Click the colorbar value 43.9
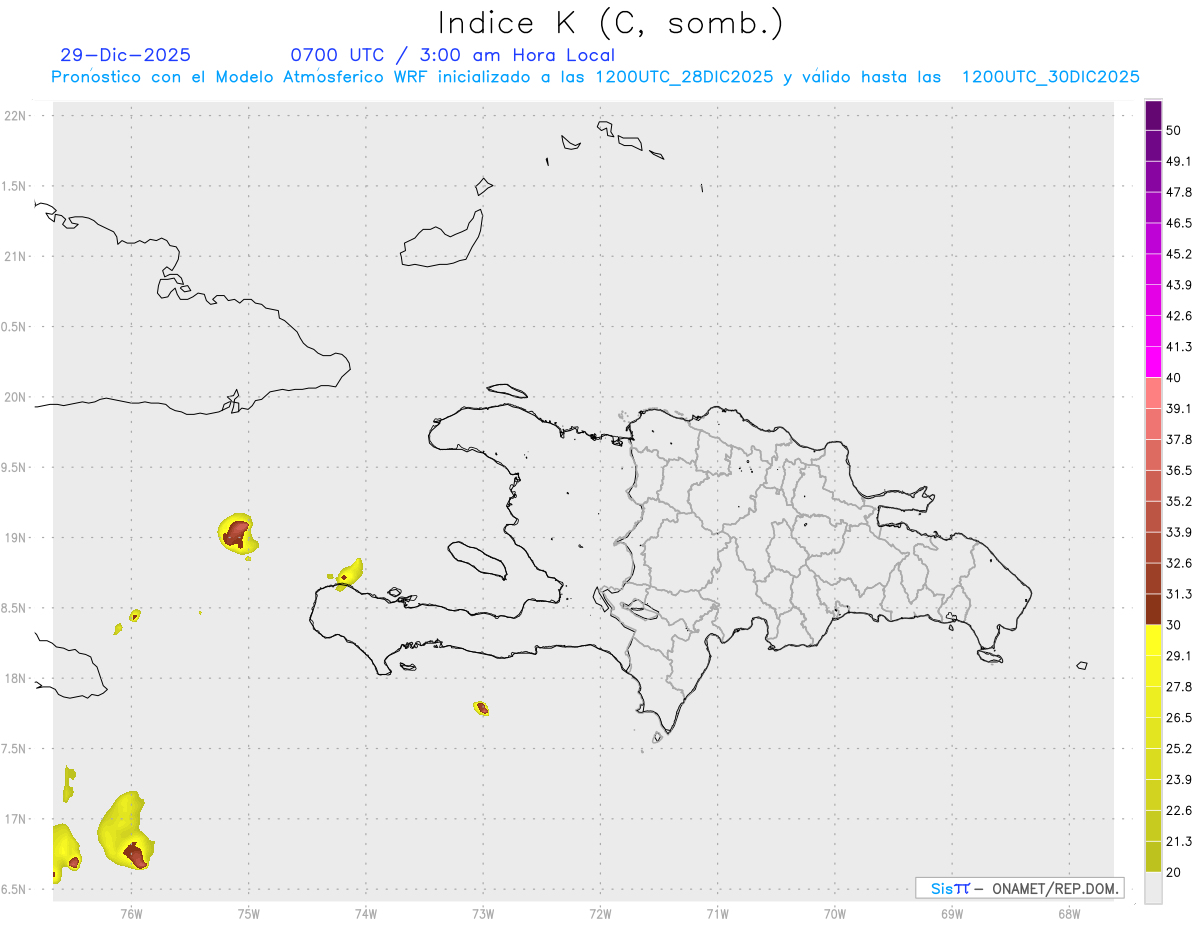1200x927 pixels. [1179, 285]
